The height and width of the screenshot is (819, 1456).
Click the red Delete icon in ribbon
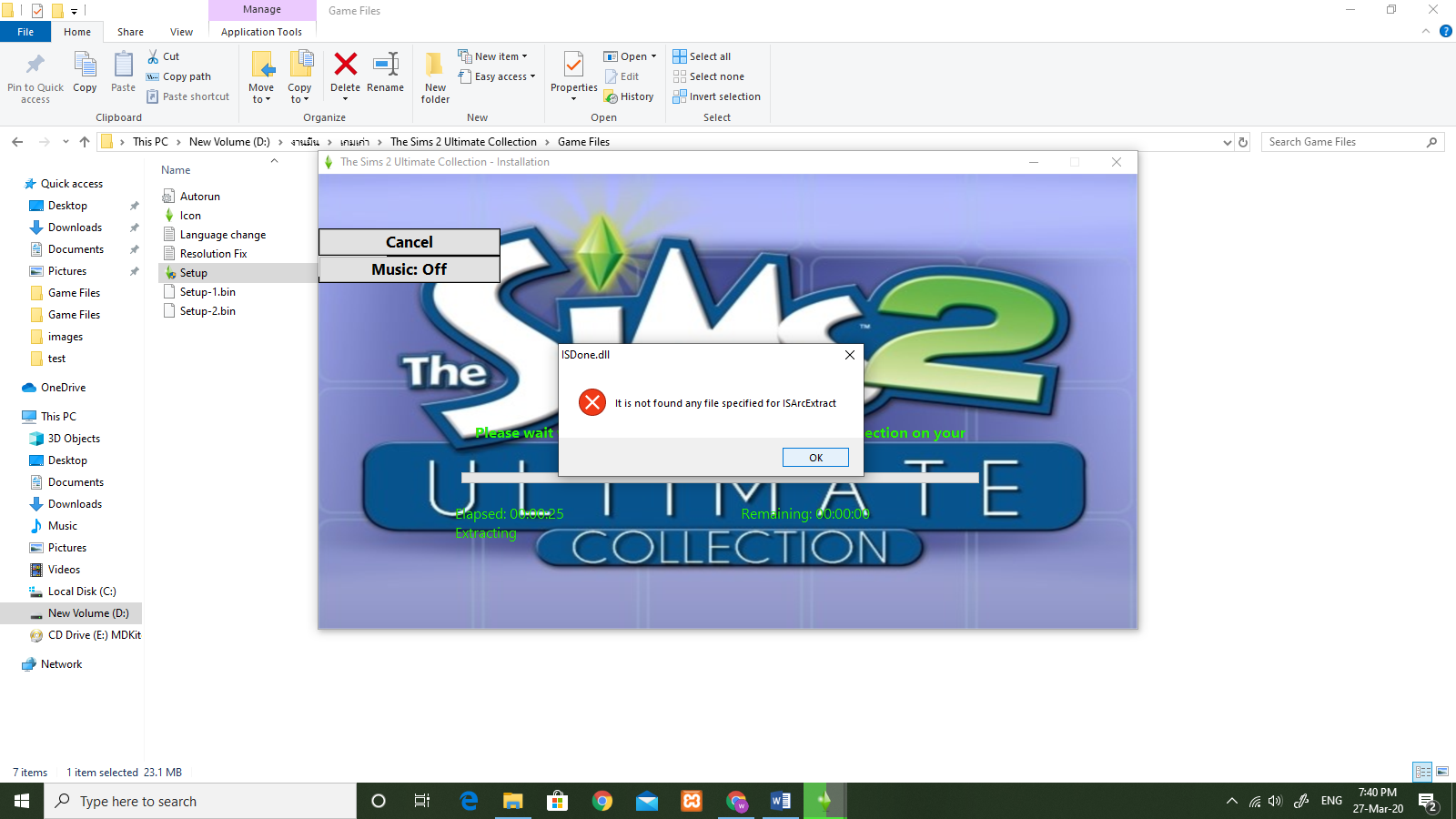tap(345, 66)
